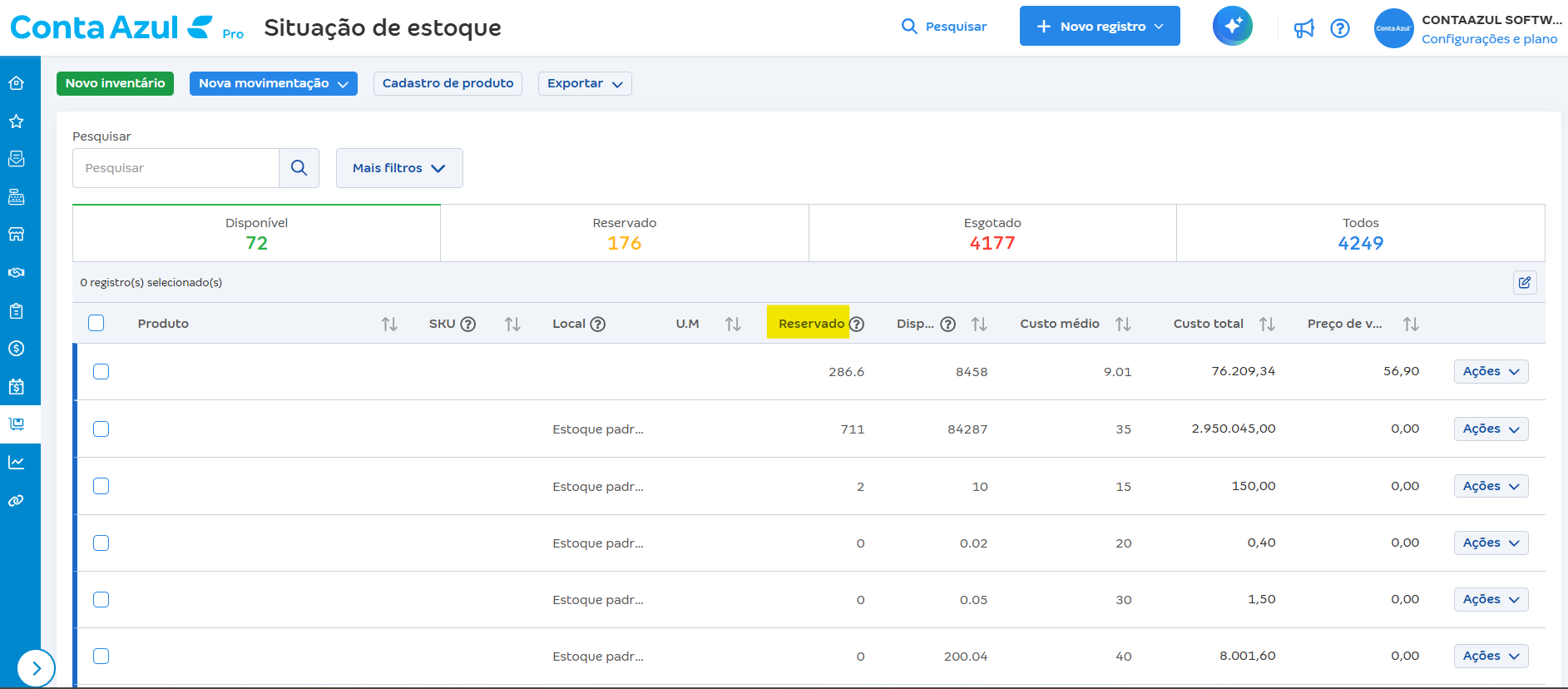
Task: Expand the sidebar with arrow button
Action: [36, 668]
